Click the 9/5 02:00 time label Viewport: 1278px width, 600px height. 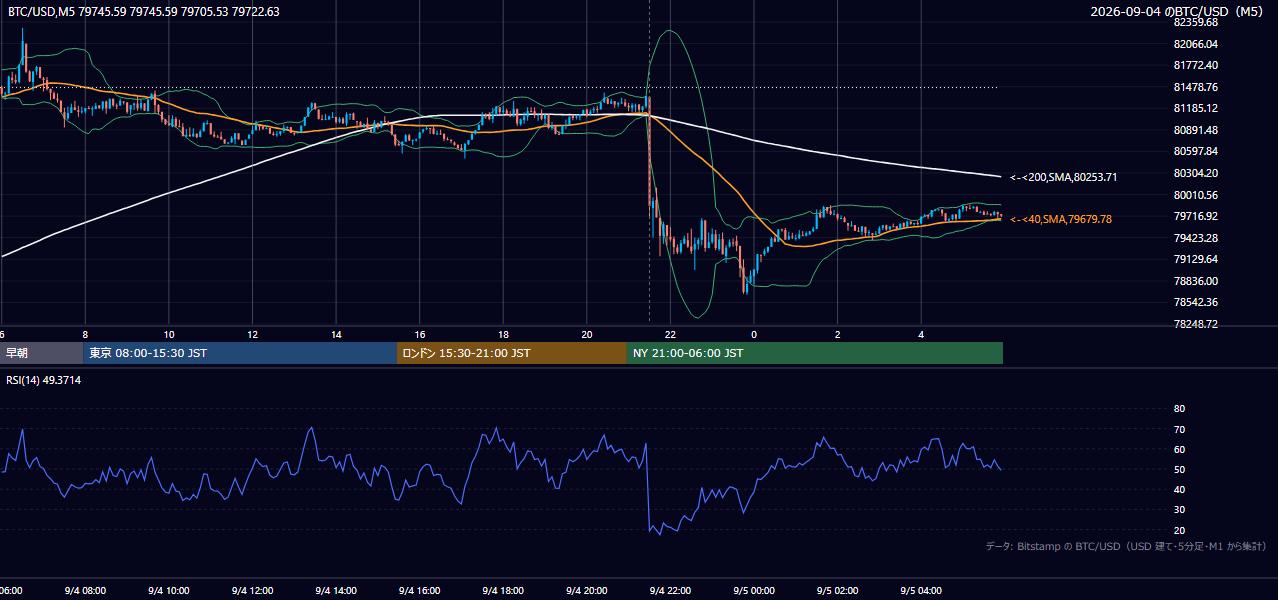(837, 591)
